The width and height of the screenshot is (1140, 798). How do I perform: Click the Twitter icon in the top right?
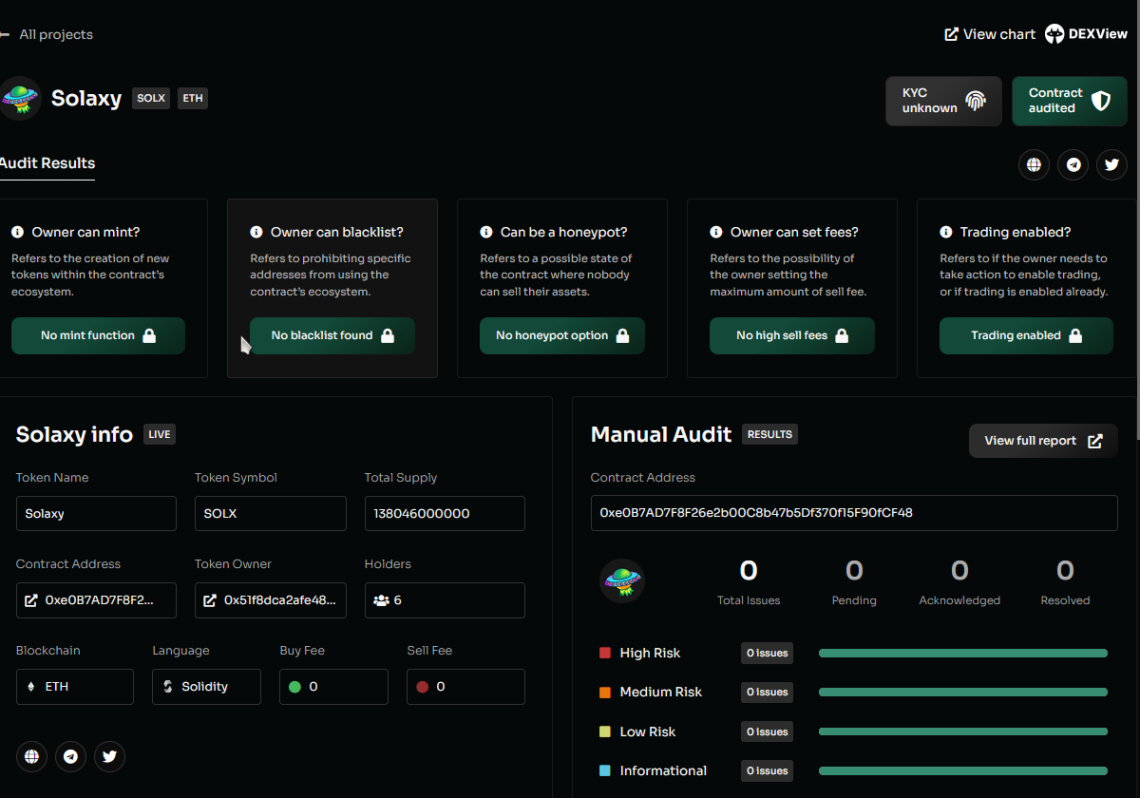1112,165
